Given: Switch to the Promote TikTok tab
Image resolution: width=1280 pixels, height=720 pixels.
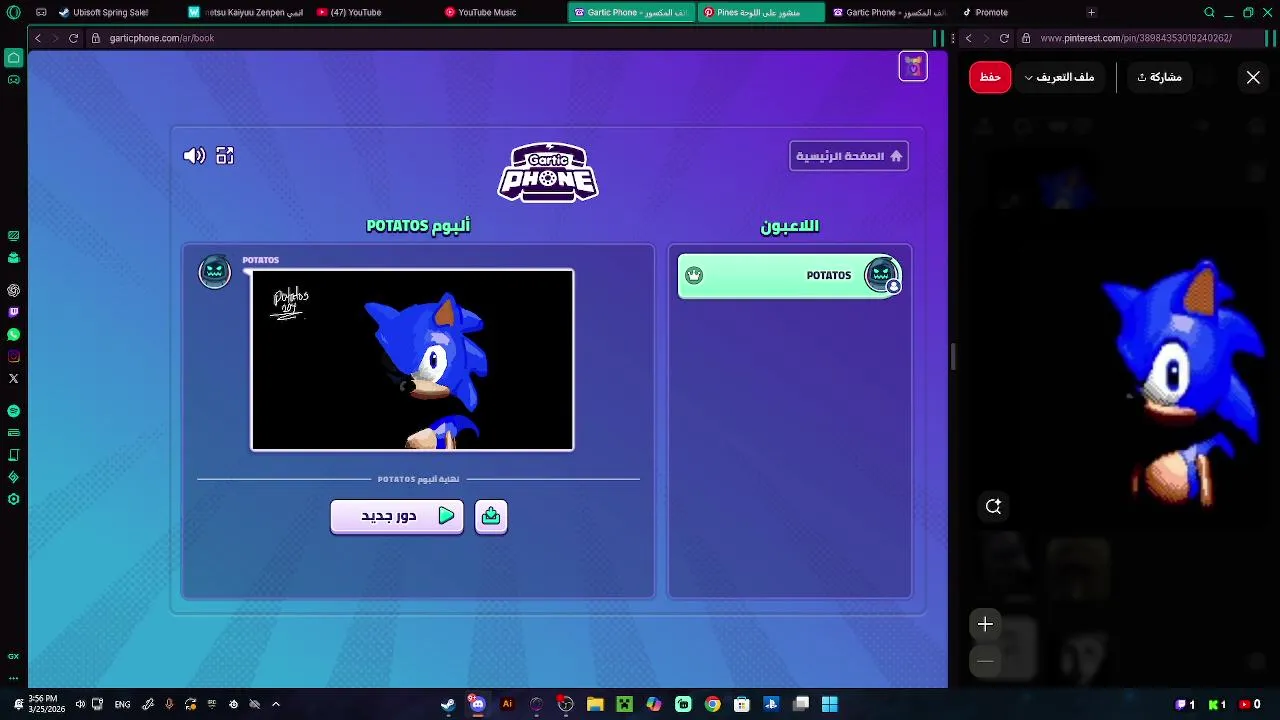Looking at the screenshot, I should pyautogui.click(x=1020, y=13).
